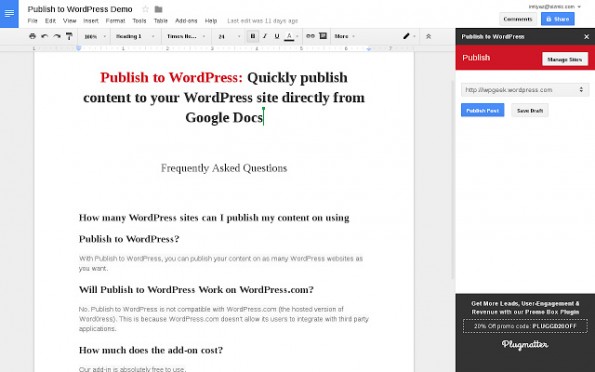595x372 pixels.
Task: Insert a comment using toolbar icon
Action: coord(323,36)
